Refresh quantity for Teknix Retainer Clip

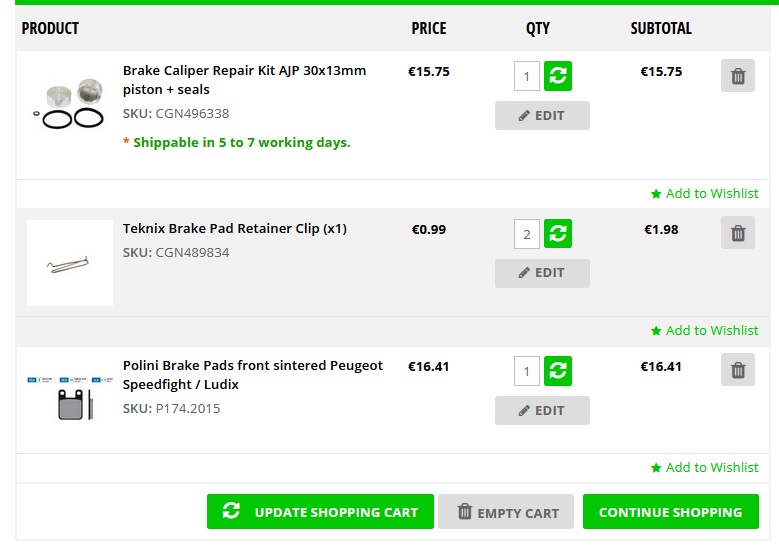(557, 234)
